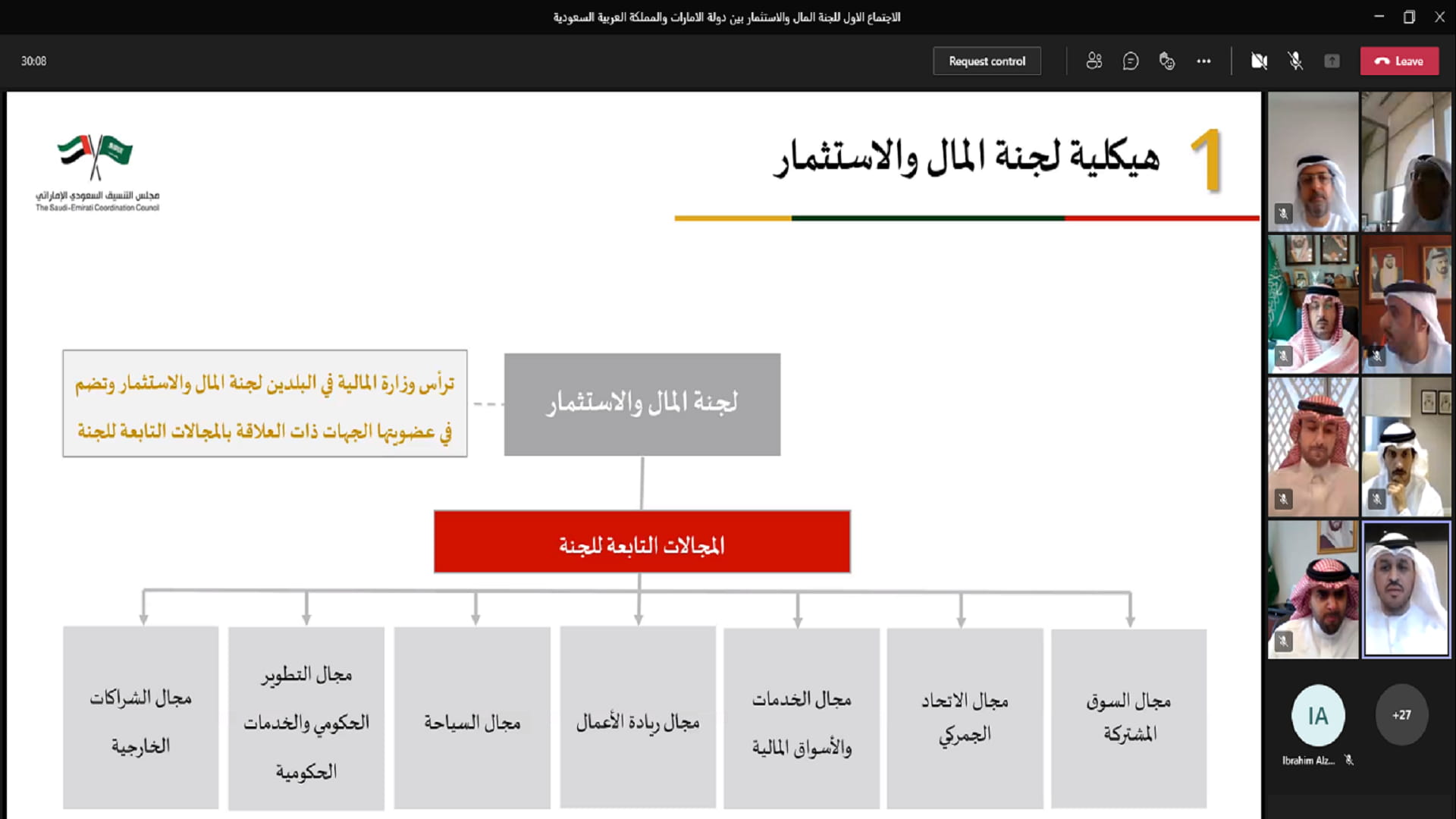This screenshot has width=1456, height=819.
Task: Select the top-left participant video tile
Action: 1313,162
